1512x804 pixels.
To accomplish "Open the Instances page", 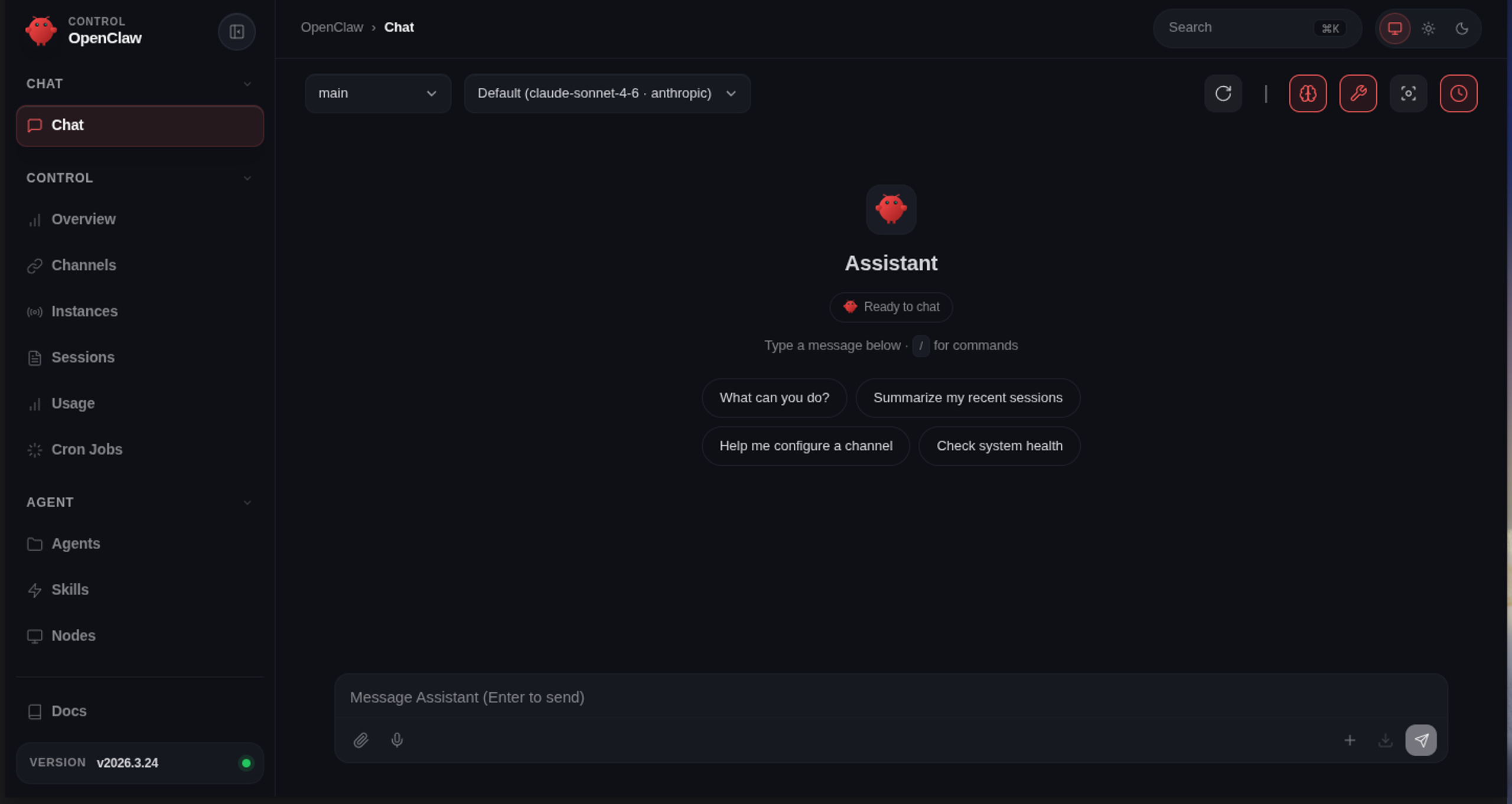I will point(140,312).
